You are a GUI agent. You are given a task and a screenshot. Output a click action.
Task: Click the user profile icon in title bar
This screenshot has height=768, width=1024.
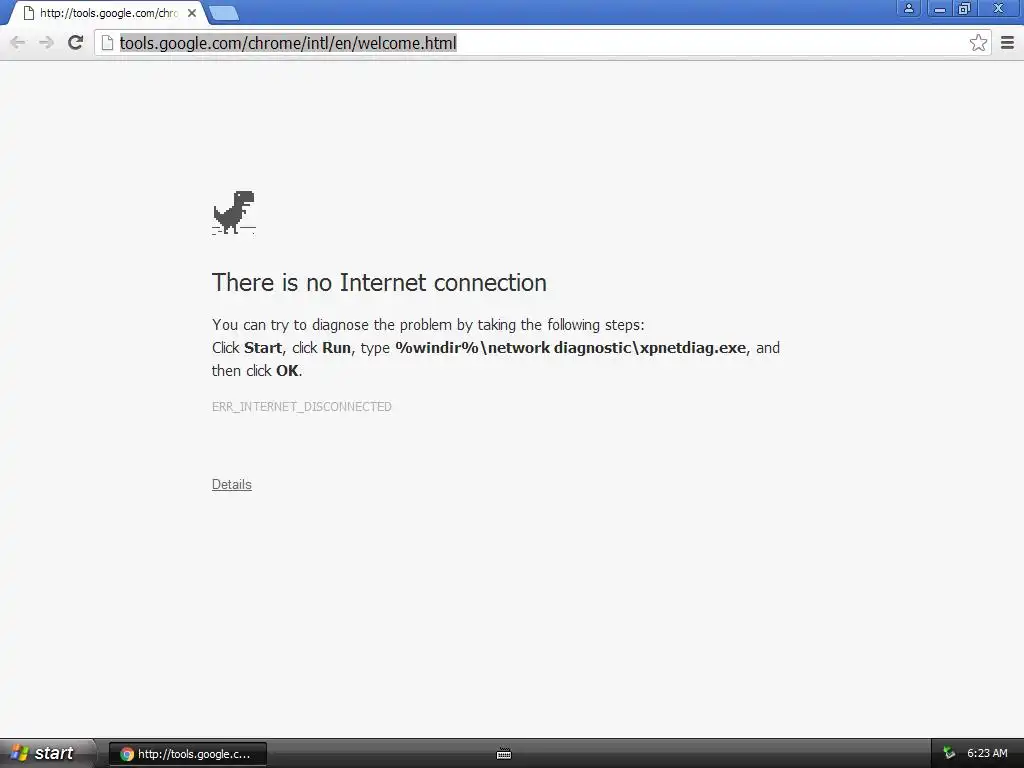point(908,8)
